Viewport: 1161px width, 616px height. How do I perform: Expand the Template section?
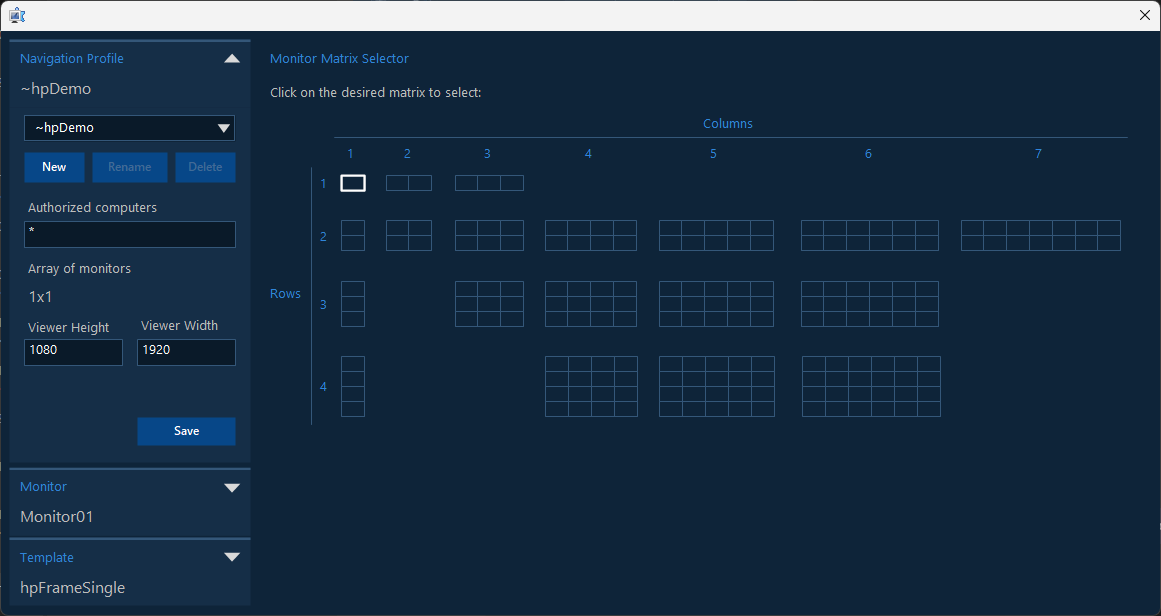[x=232, y=558]
